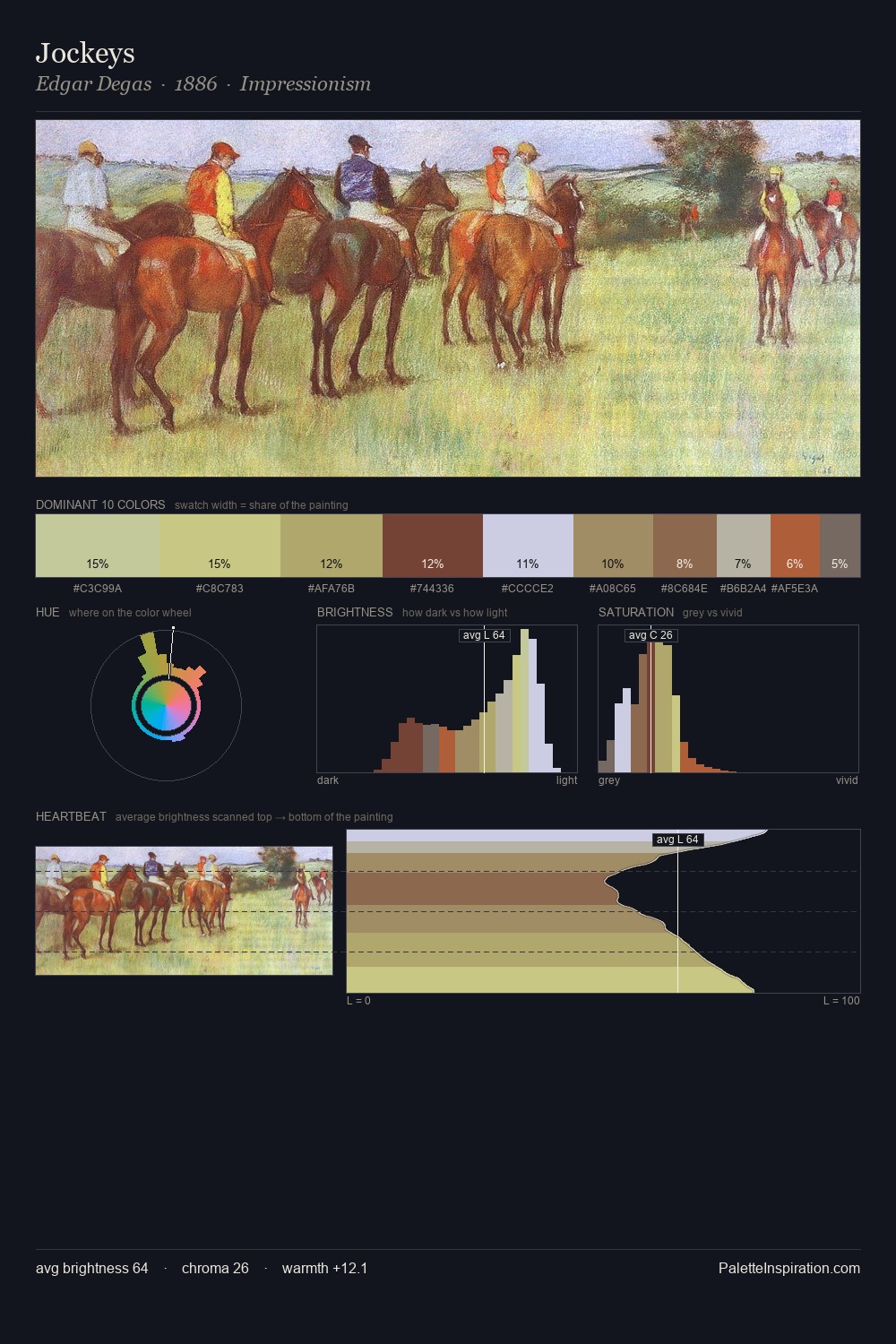The height and width of the screenshot is (1344, 896).
Task: Open the main Jockeys painting image
Action: pyautogui.click(x=448, y=298)
